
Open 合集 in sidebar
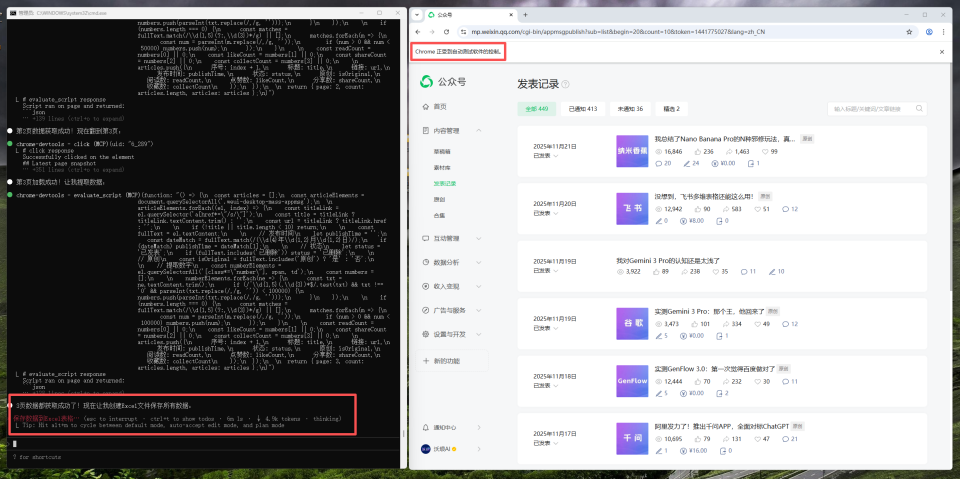coord(438,215)
